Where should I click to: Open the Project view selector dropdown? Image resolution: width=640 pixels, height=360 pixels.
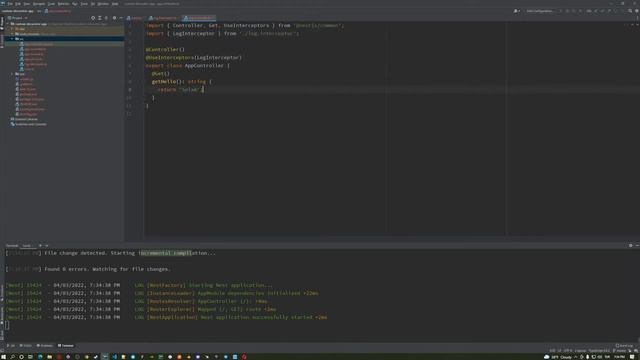pyautogui.click(x=18, y=18)
